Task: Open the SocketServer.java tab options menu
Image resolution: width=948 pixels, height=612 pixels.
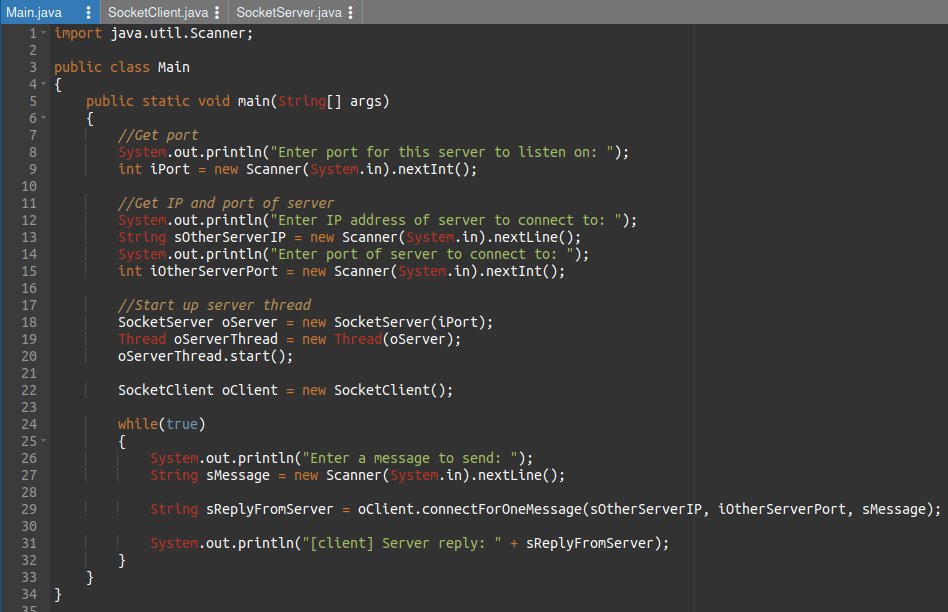Action: (x=351, y=12)
